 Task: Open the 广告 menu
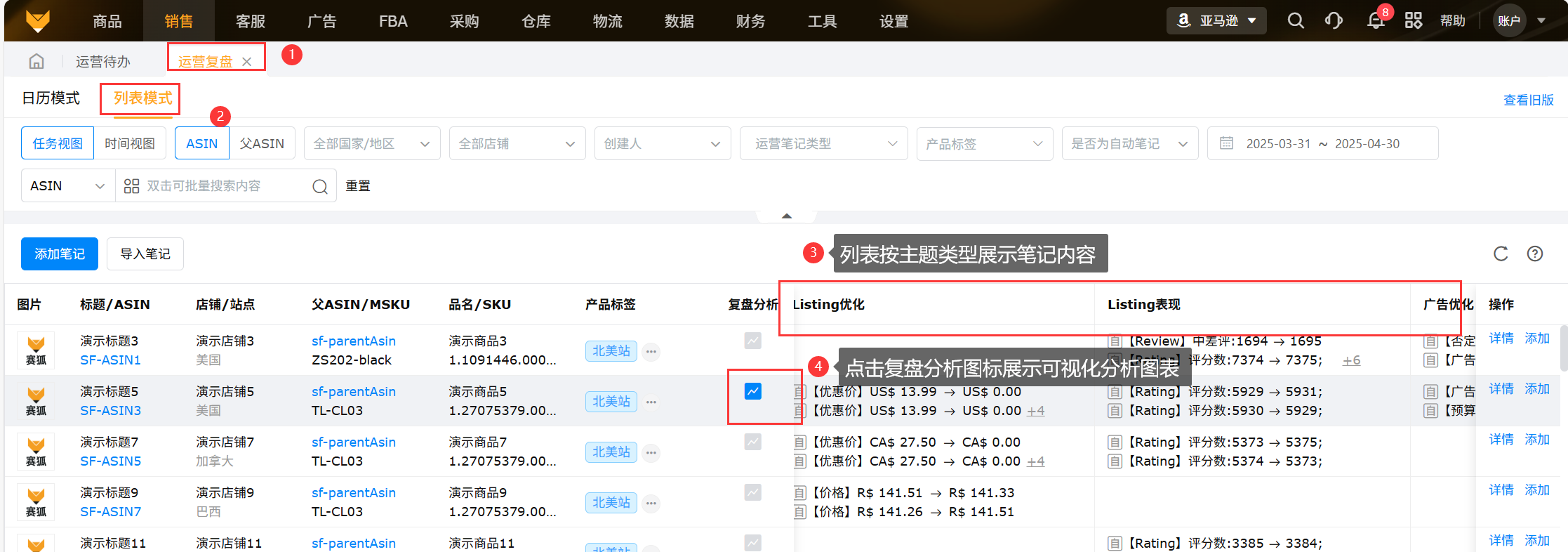[322, 21]
